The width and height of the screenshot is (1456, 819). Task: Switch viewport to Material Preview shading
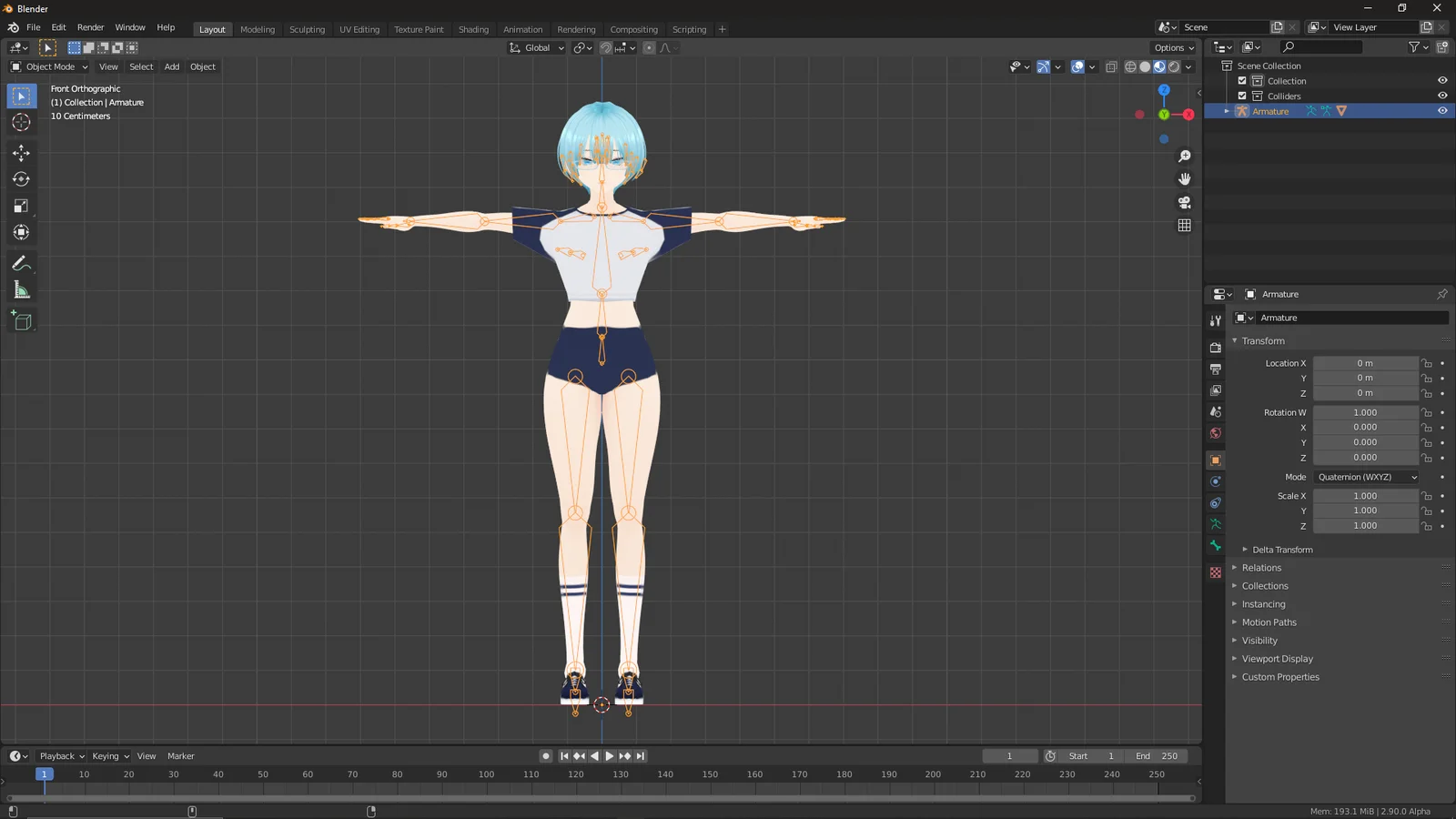1160,66
